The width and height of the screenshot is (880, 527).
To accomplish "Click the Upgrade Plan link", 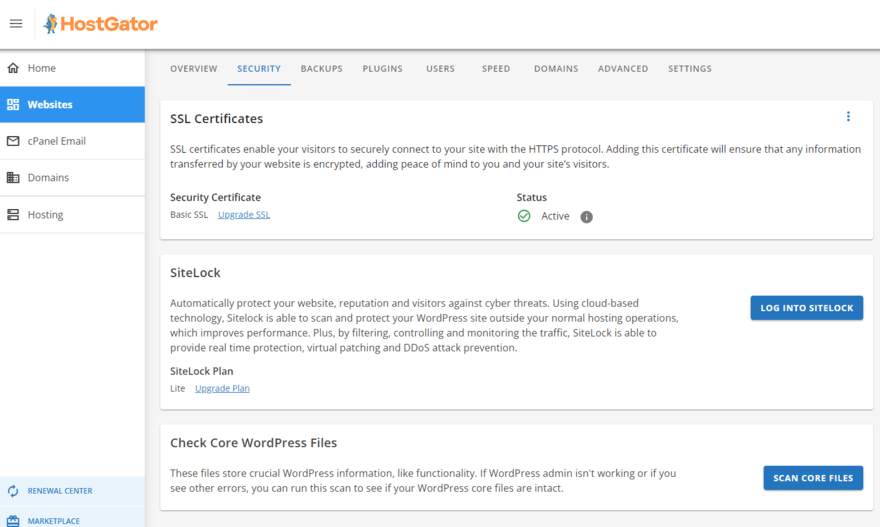I will pyautogui.click(x=222, y=388).
